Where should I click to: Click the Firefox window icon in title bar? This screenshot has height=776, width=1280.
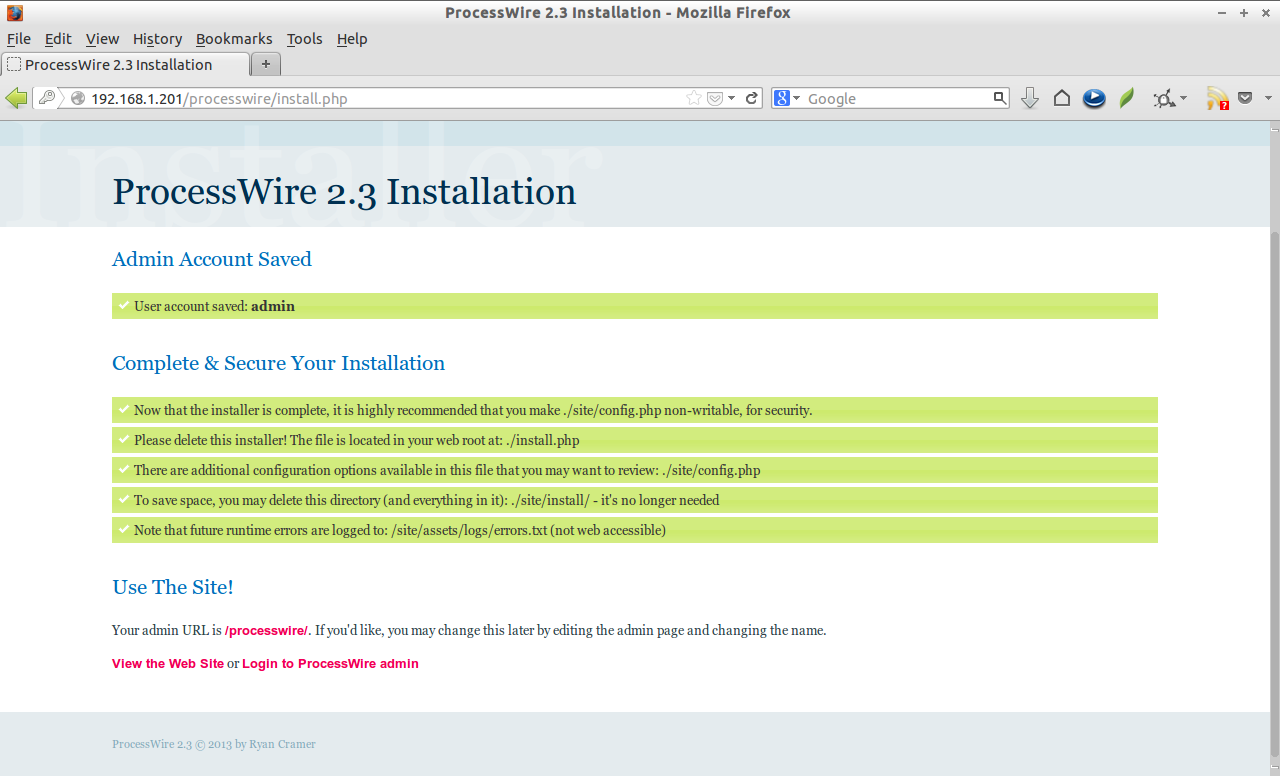point(14,13)
